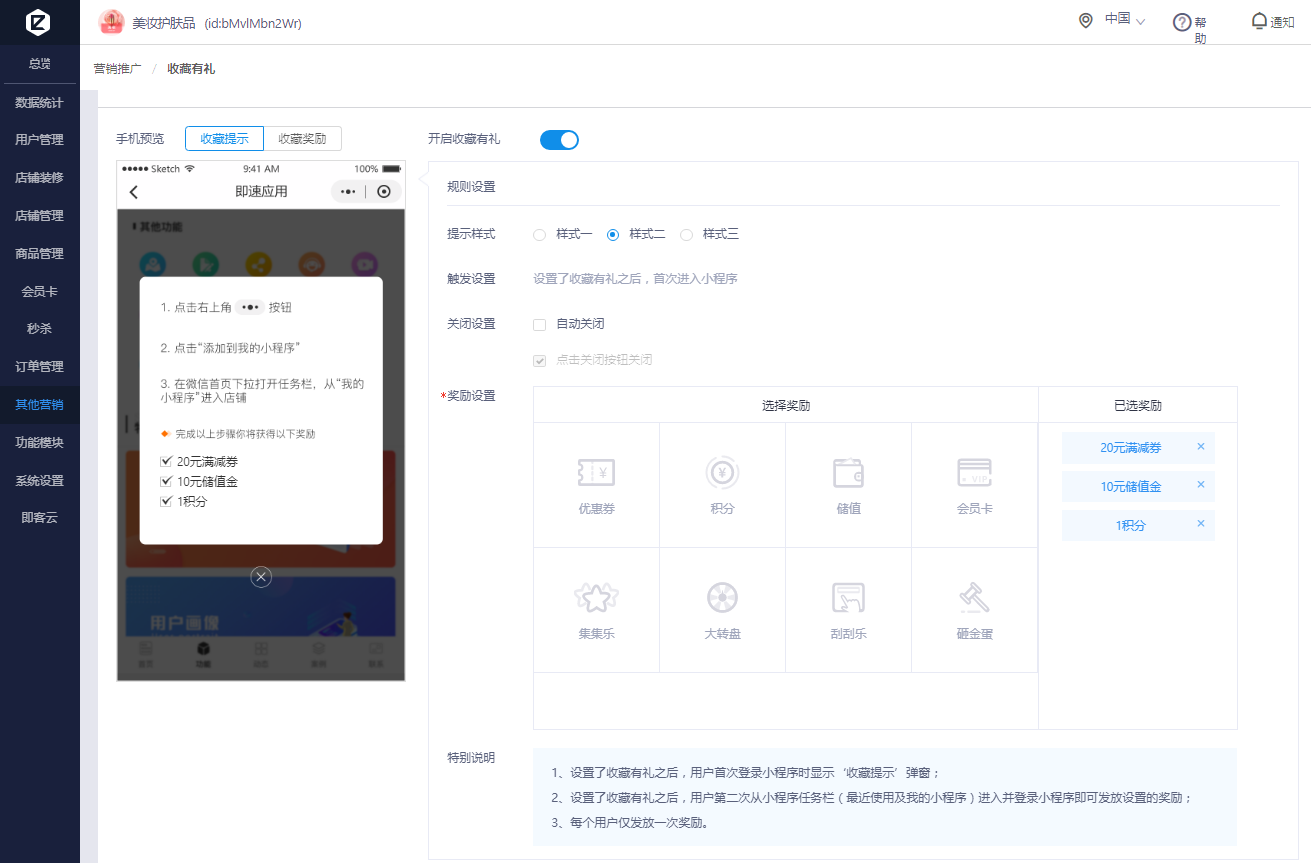Select the 刮刮乐 scratch card reward icon

pos(848,597)
